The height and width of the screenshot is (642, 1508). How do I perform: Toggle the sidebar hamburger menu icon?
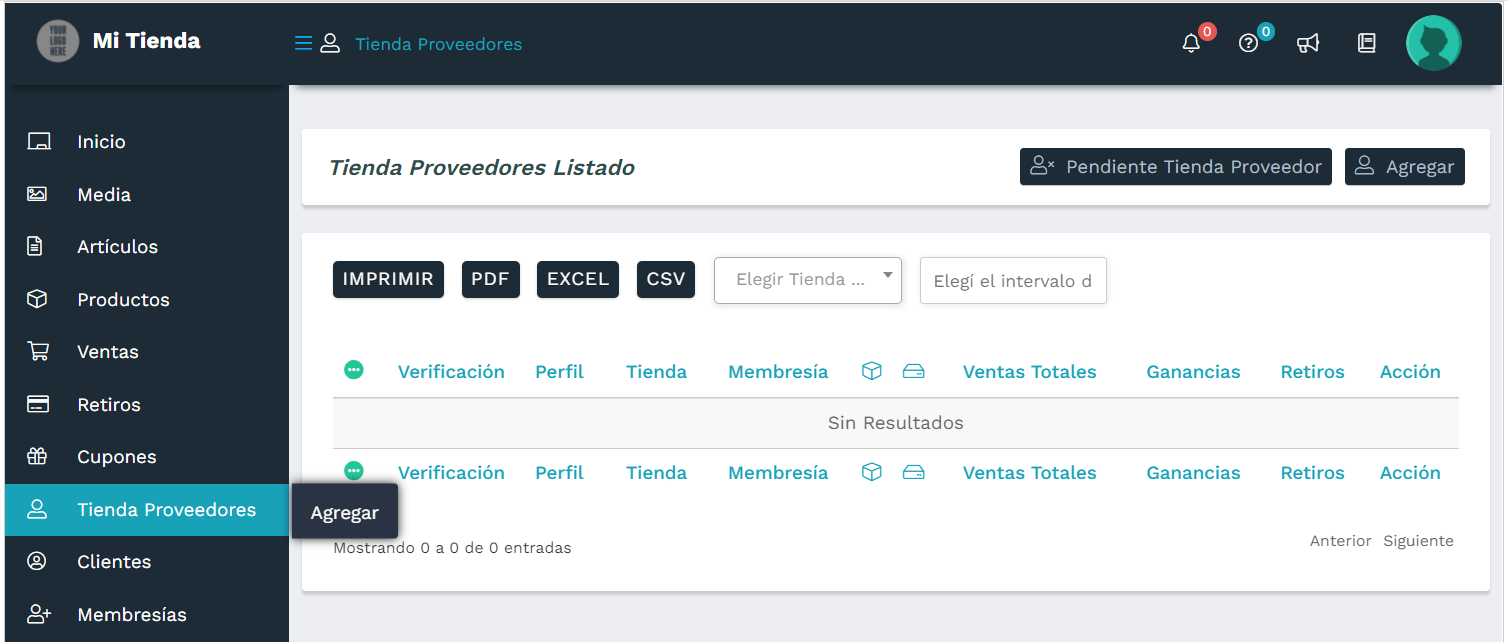[302, 43]
